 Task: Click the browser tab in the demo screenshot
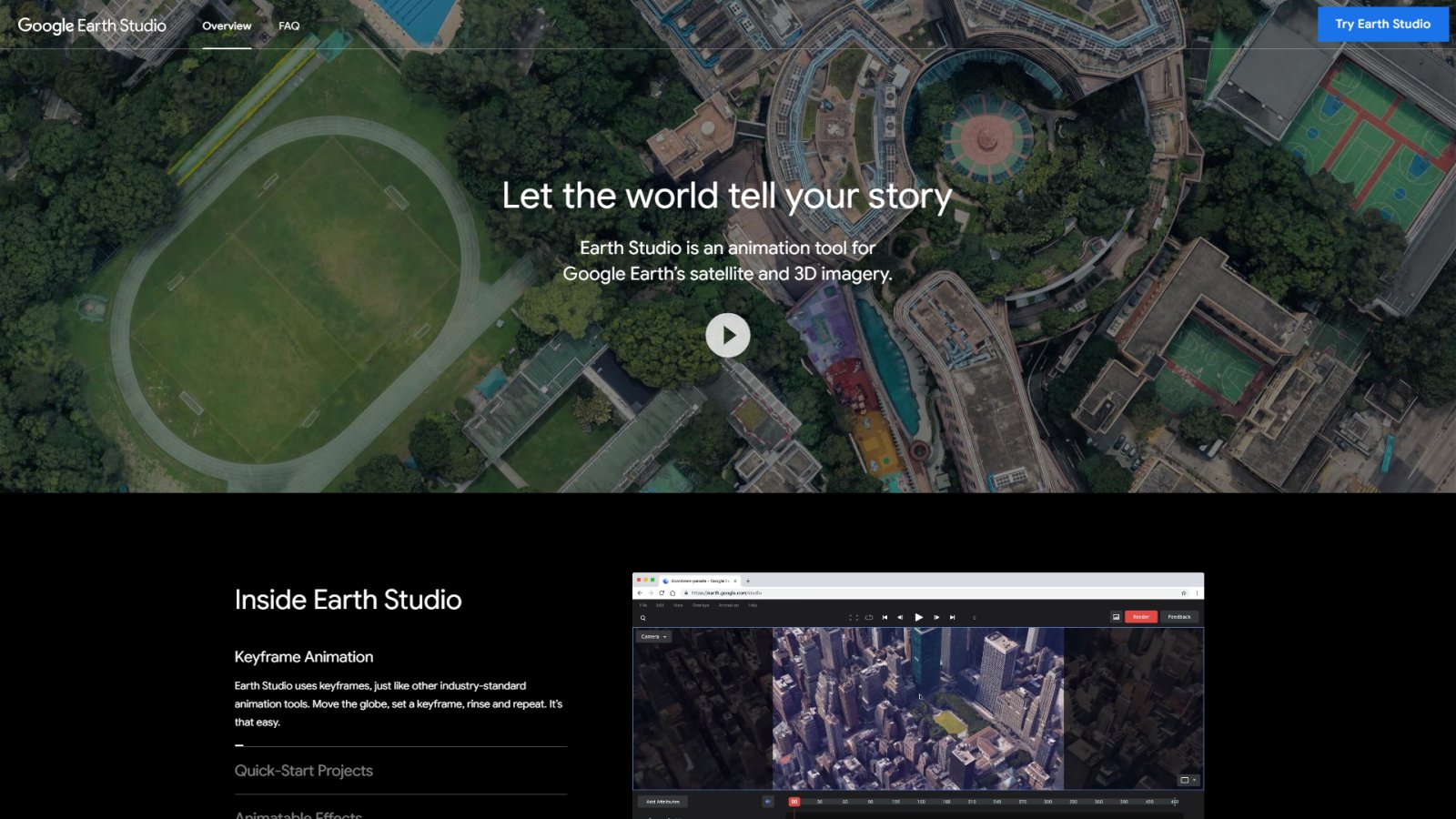tap(699, 581)
